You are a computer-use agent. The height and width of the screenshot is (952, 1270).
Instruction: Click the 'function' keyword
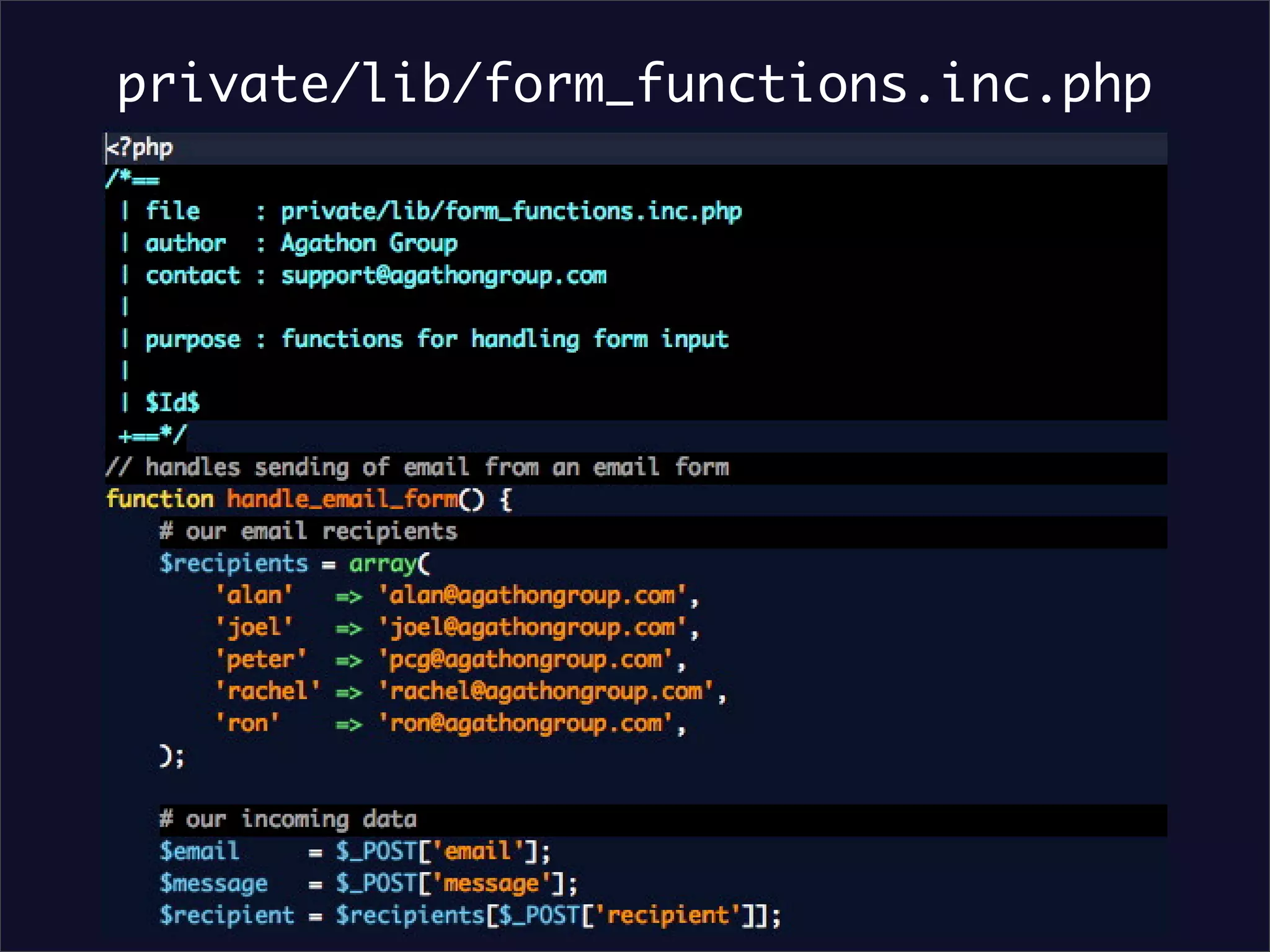click(160, 499)
